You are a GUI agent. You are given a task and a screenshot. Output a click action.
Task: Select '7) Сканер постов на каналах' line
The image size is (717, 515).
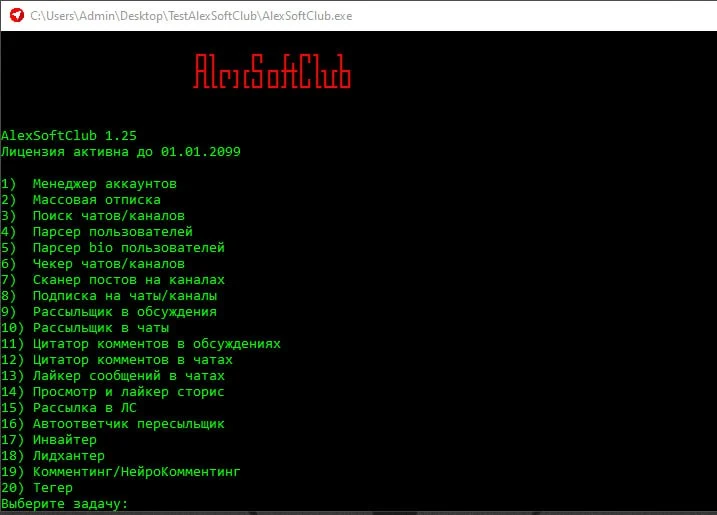coord(113,280)
